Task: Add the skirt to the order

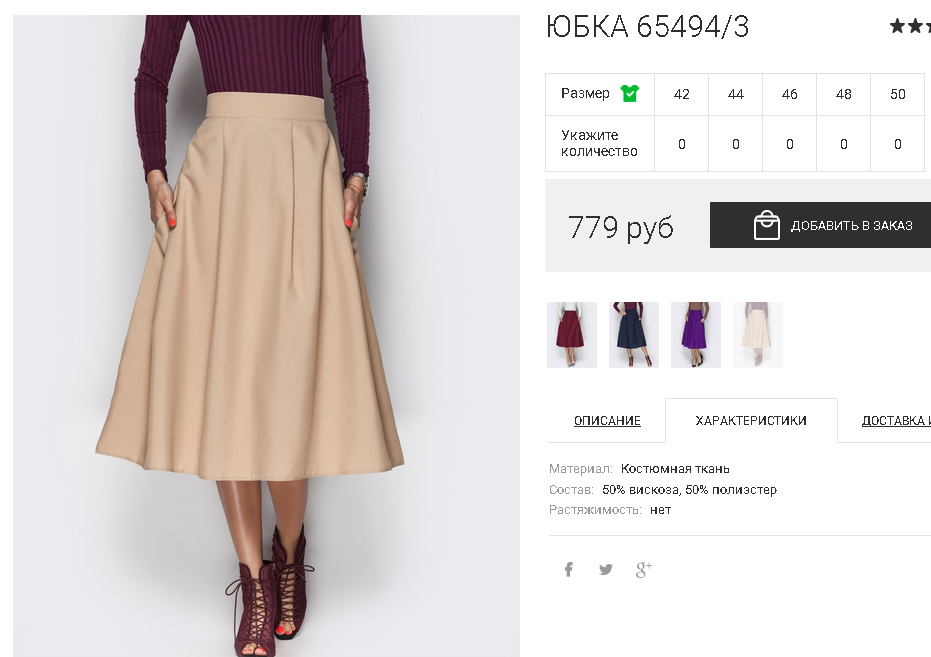Action: (x=821, y=225)
